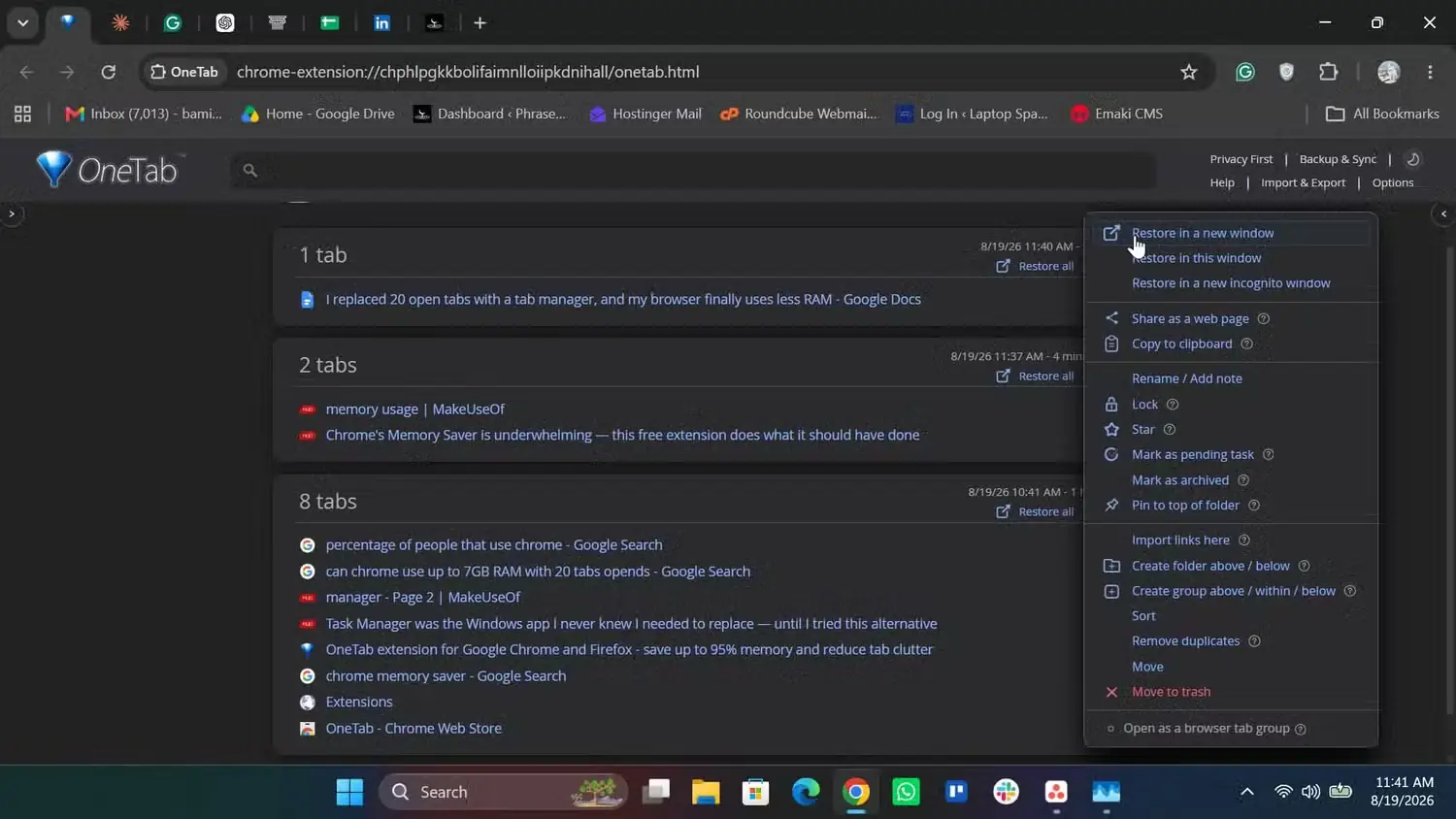Open the Options link
1456x819 pixels.
(1393, 182)
